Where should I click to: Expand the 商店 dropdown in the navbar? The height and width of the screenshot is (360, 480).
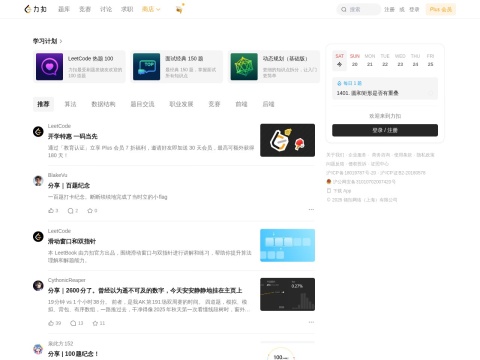point(151,9)
